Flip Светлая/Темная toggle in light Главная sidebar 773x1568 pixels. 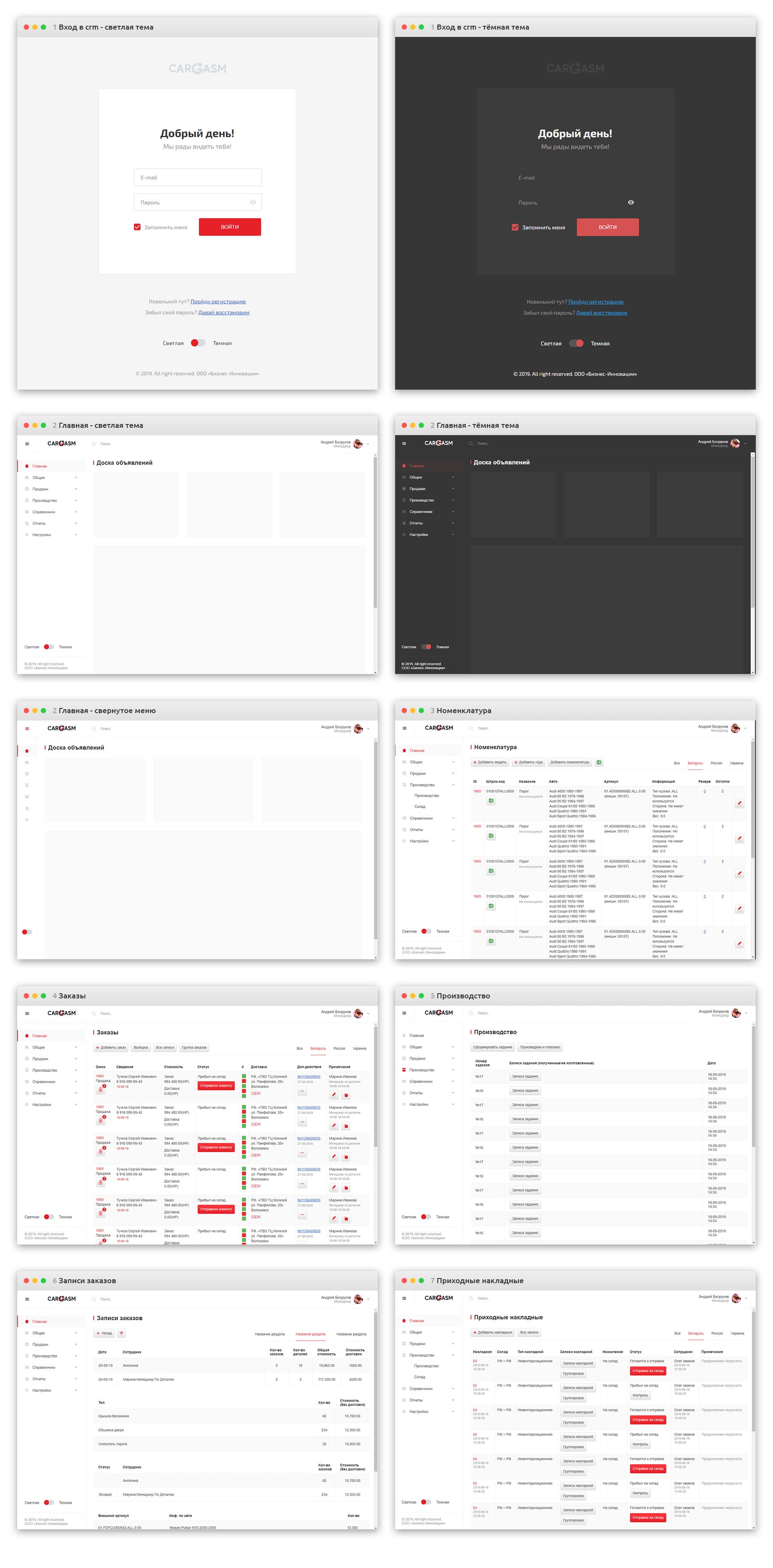point(49,647)
